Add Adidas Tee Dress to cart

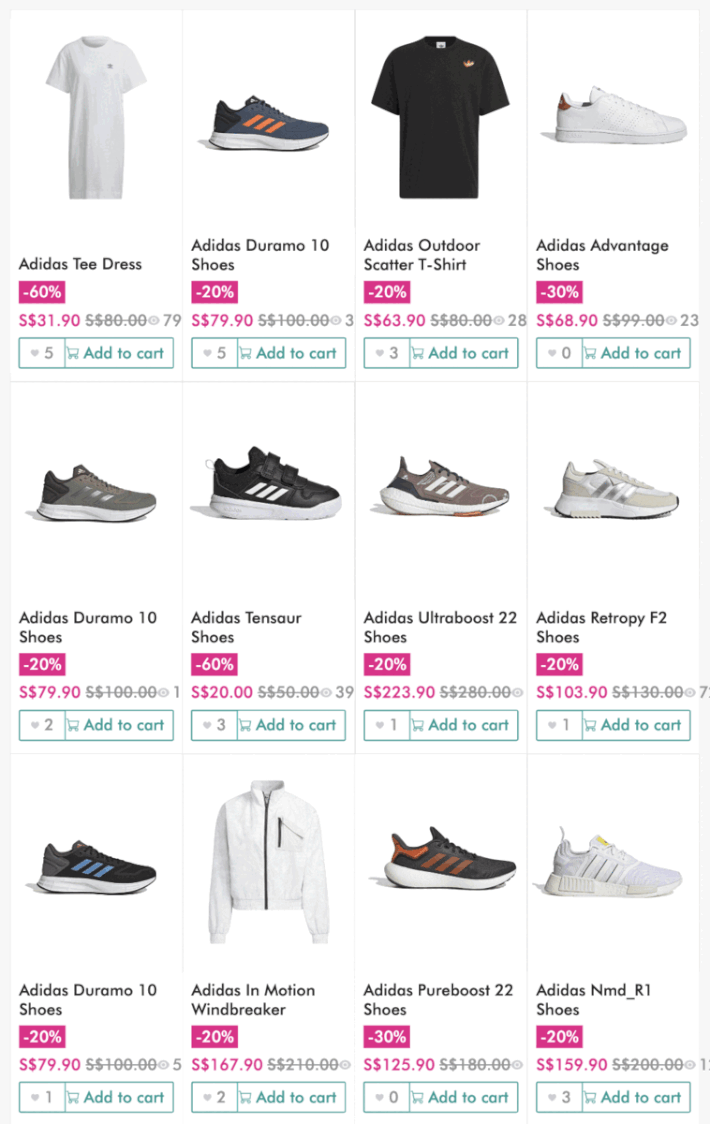[x=119, y=353]
